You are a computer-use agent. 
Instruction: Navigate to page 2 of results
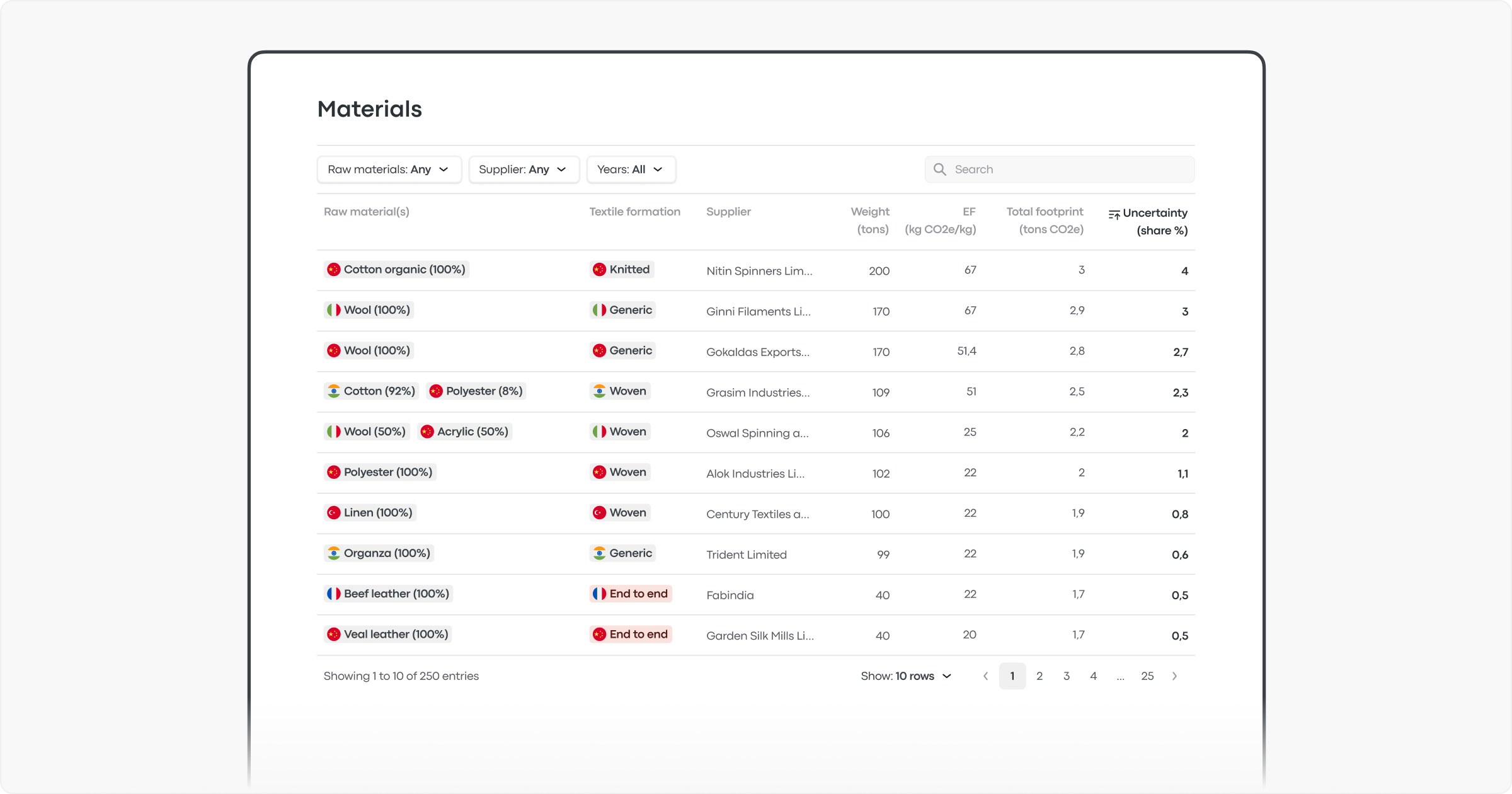(1039, 676)
